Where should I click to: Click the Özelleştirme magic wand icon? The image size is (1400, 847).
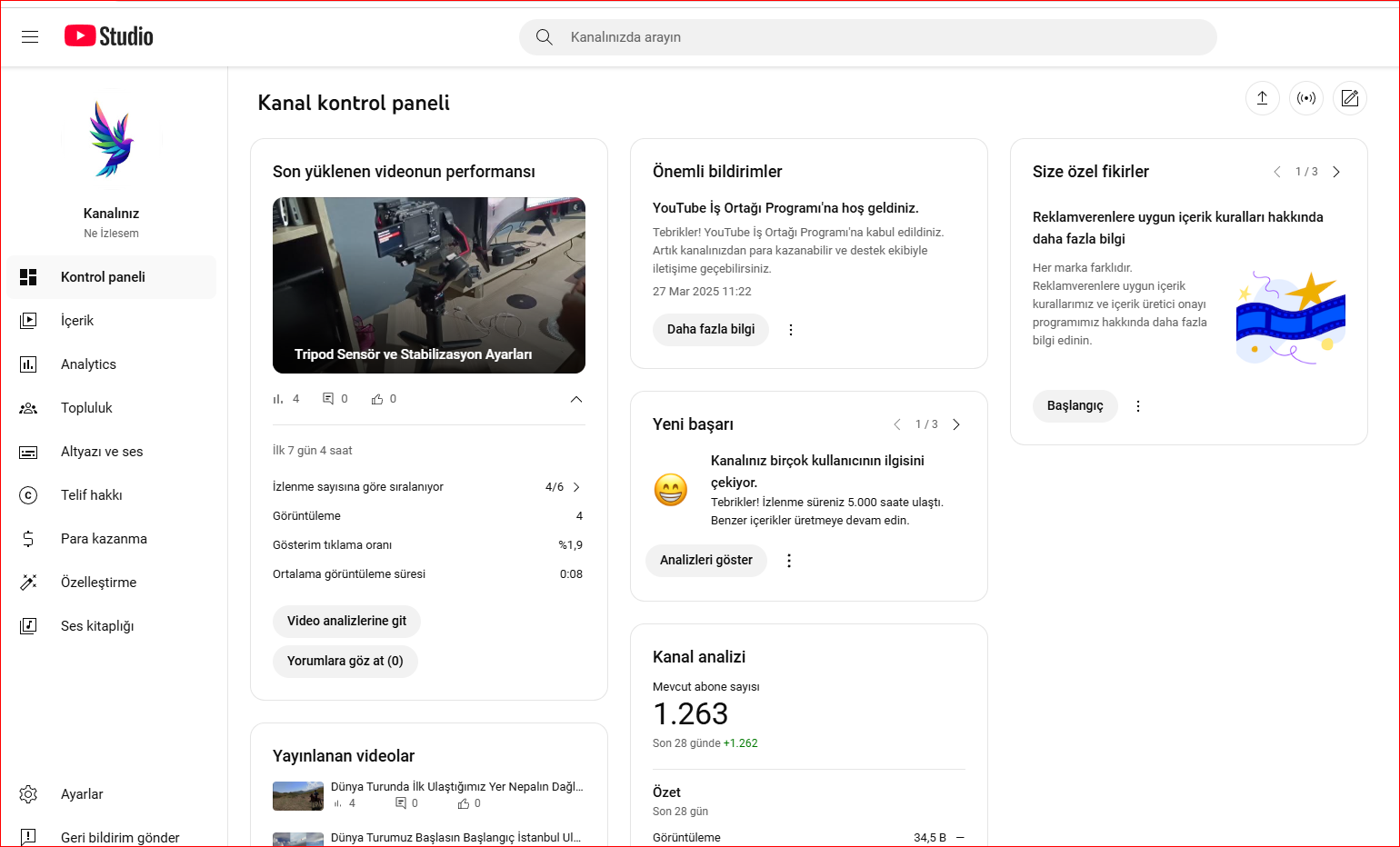point(28,583)
